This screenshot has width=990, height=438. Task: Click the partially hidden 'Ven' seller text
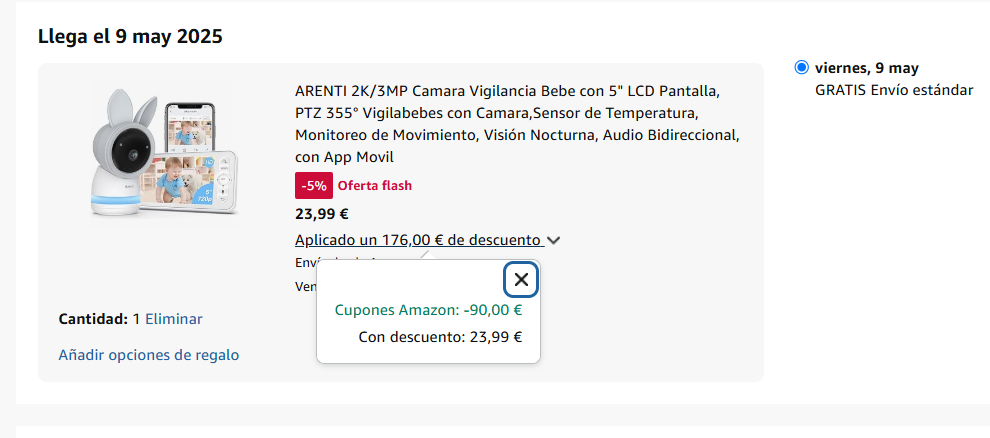tap(306, 287)
